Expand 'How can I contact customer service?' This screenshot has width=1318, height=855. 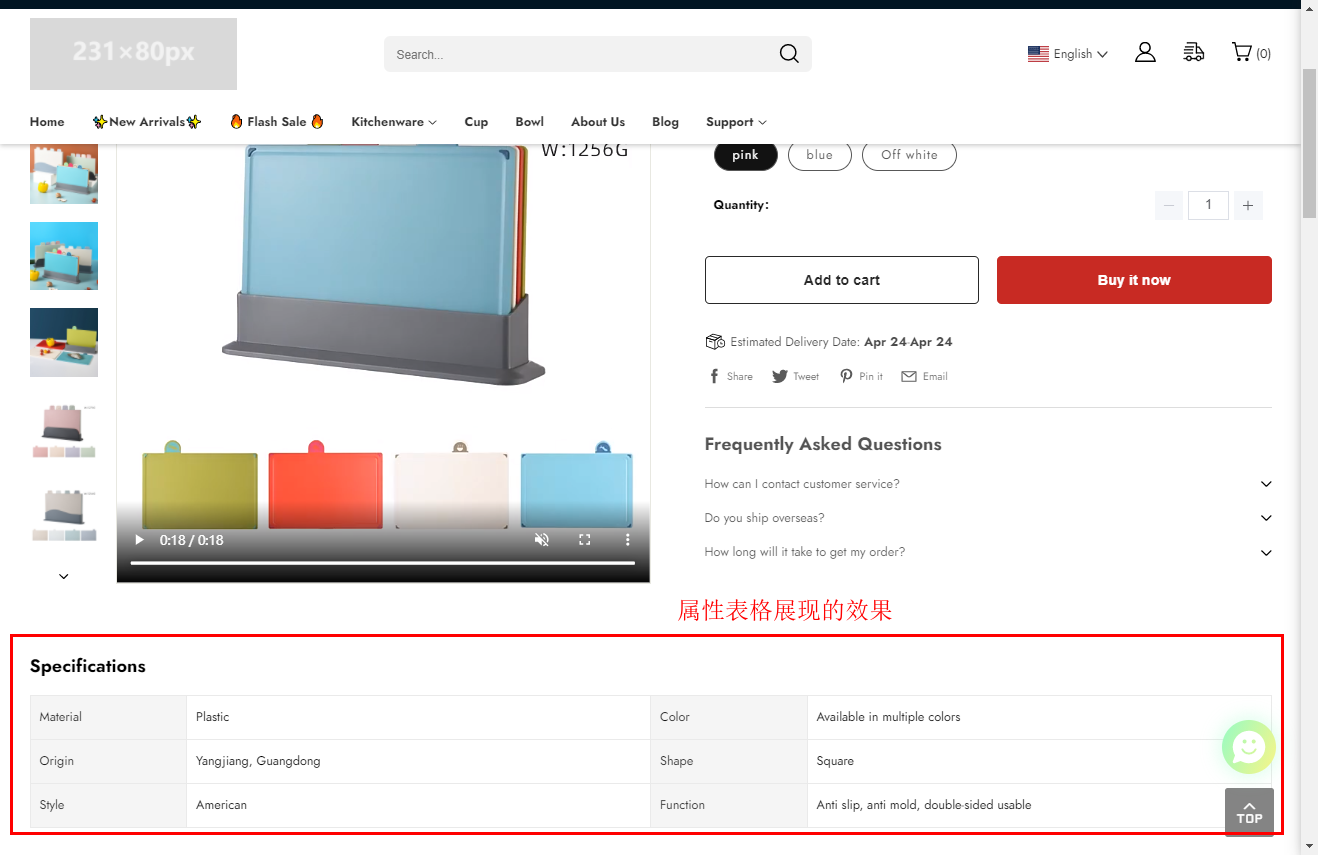tap(988, 484)
